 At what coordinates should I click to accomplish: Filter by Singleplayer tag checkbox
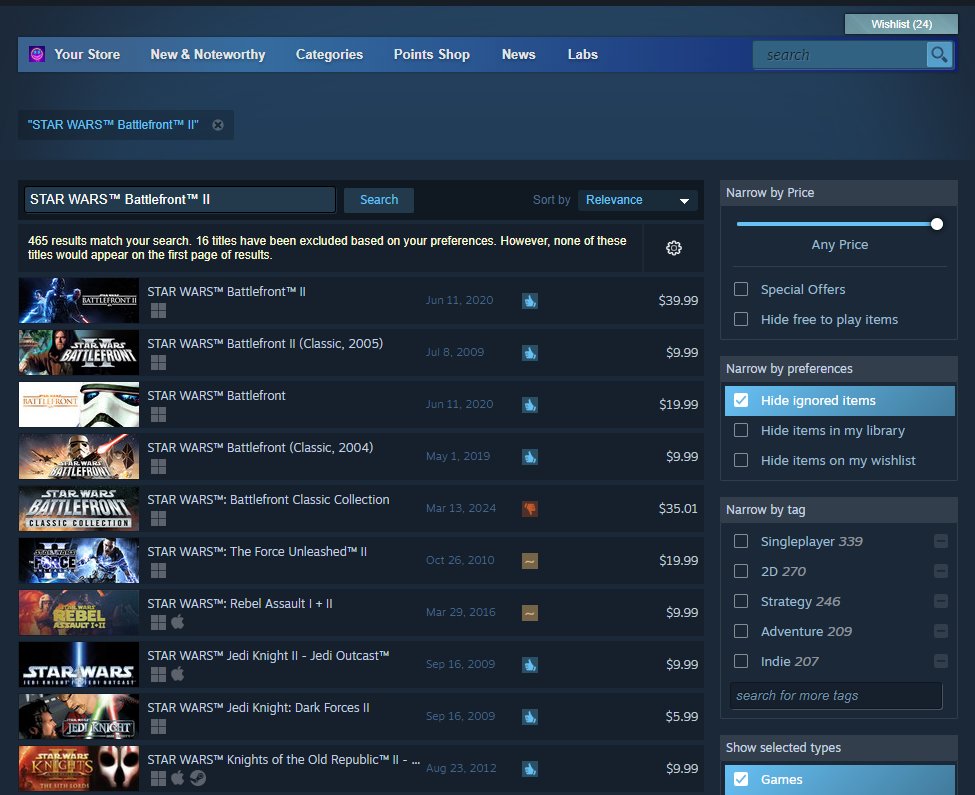tap(741, 541)
